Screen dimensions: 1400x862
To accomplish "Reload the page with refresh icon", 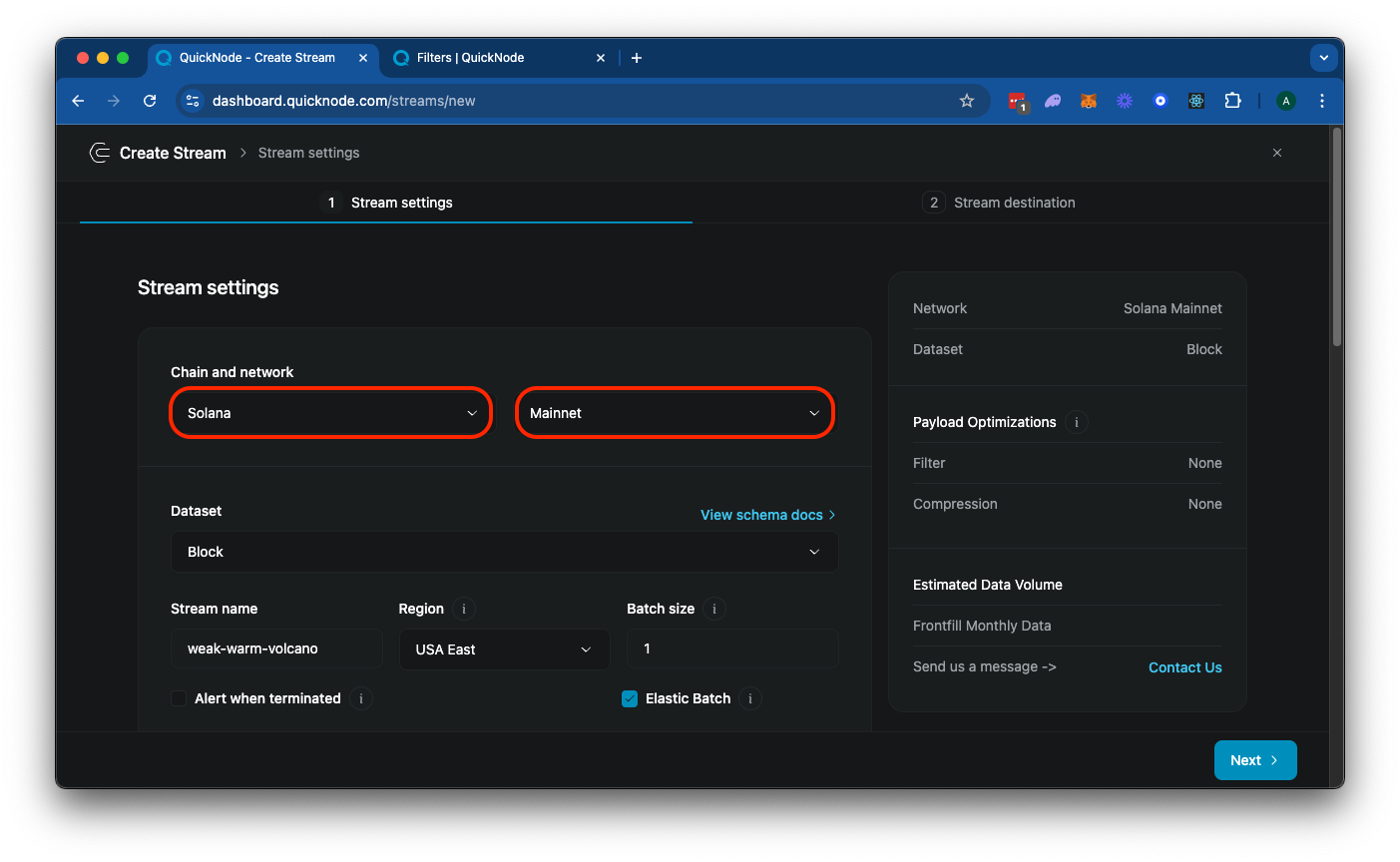I will pos(150,101).
